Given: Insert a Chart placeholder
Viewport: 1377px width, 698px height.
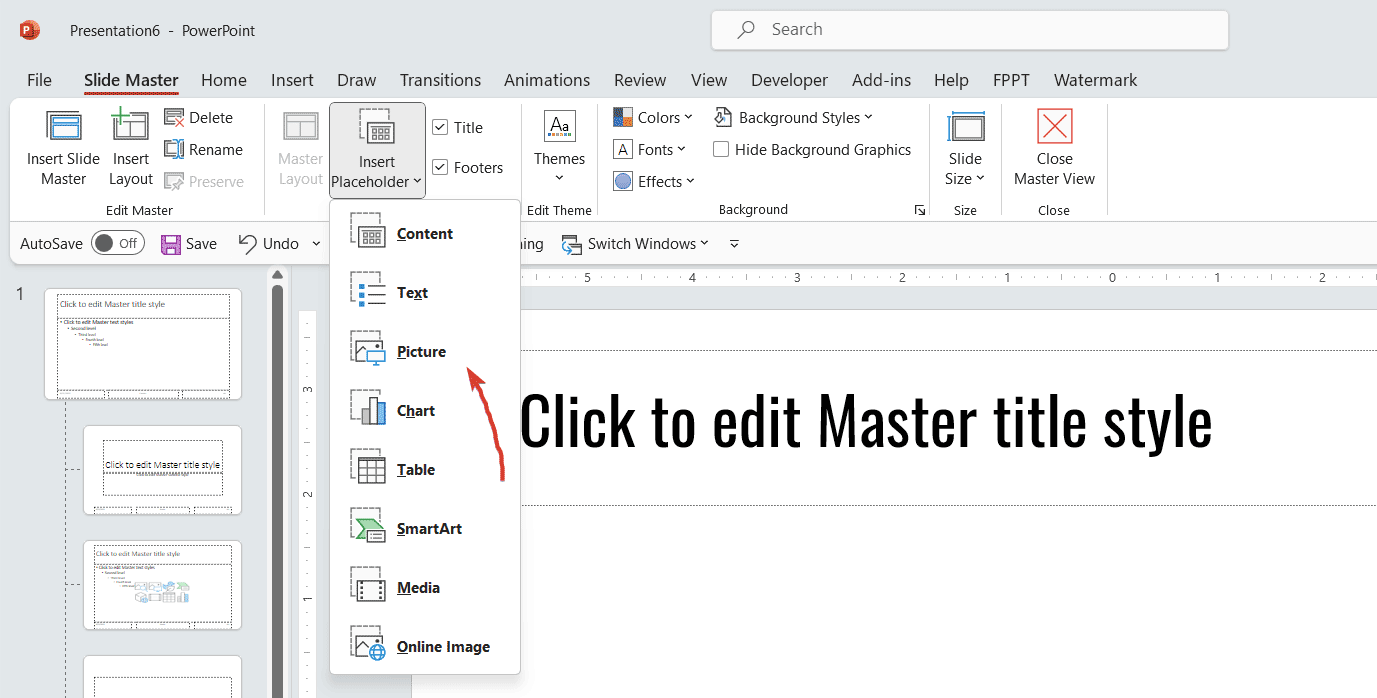Looking at the screenshot, I should tap(416, 409).
